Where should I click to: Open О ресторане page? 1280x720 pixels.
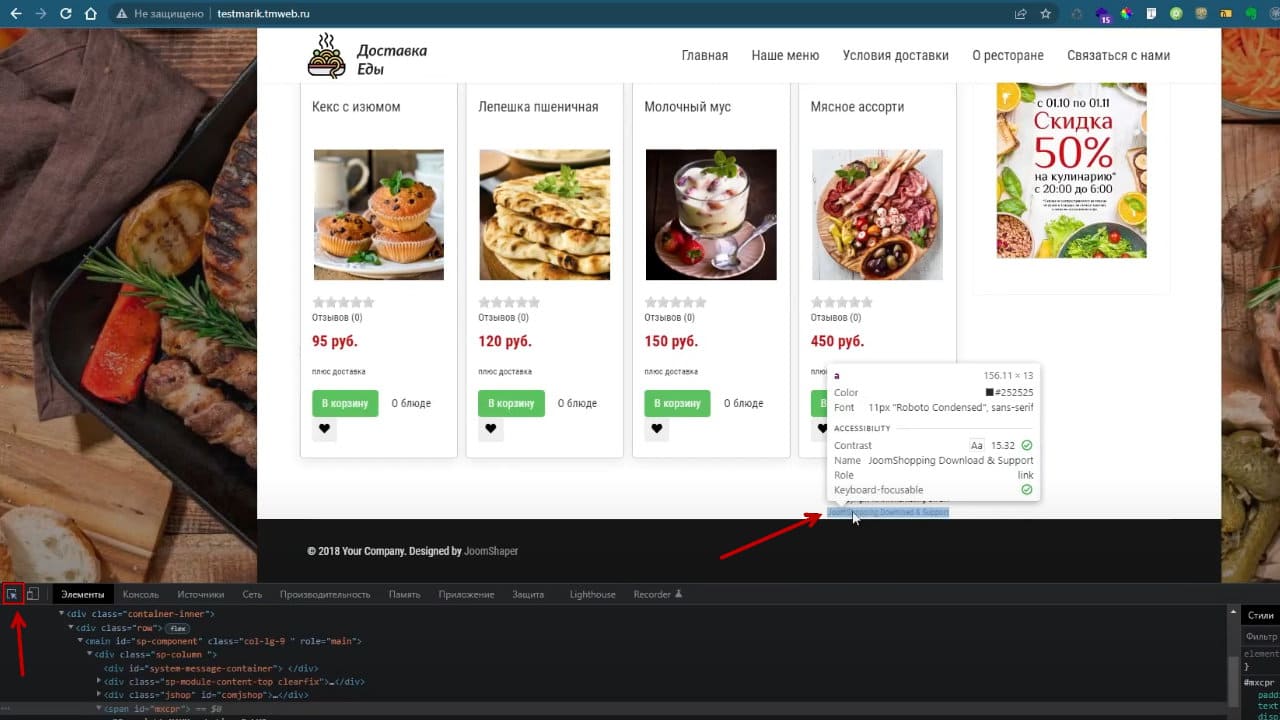(x=1007, y=56)
